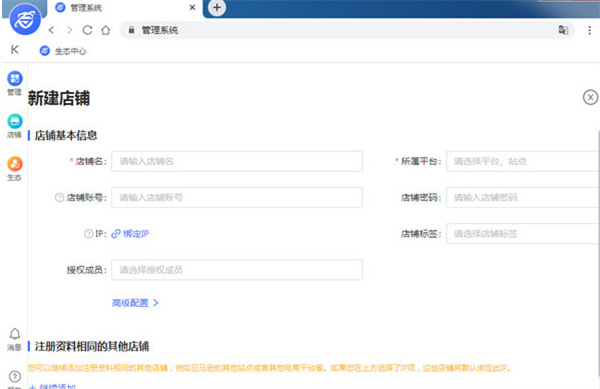Open the 店铺标签 tag dropdown
This screenshot has width=600, height=389.
[x=523, y=233]
